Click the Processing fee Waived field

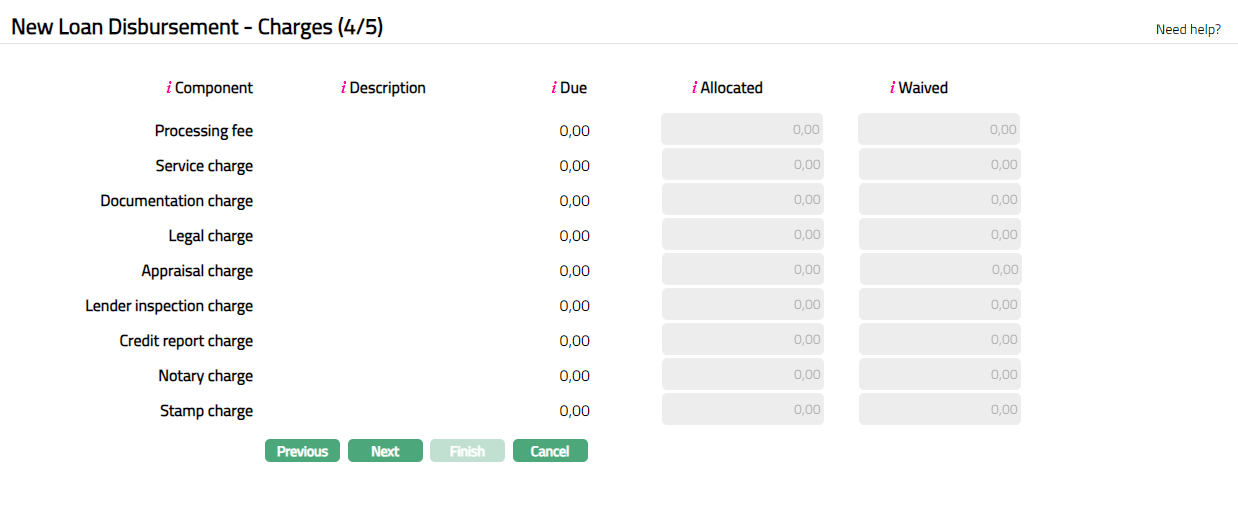click(x=939, y=129)
